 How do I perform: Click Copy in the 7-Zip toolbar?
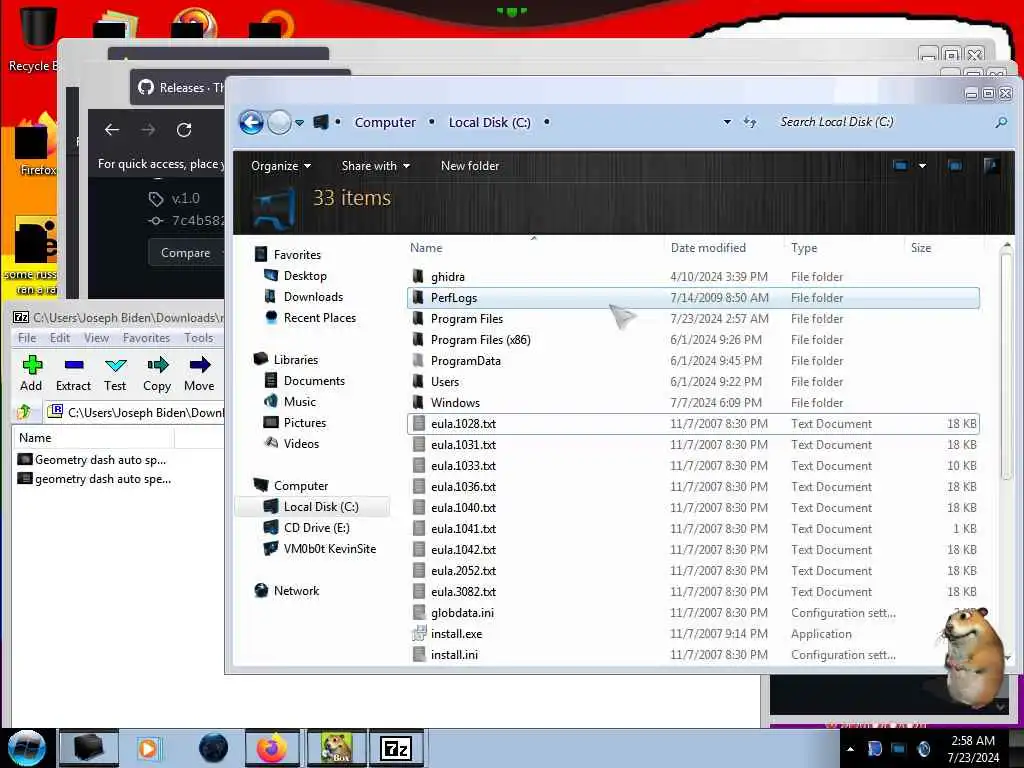pos(157,374)
